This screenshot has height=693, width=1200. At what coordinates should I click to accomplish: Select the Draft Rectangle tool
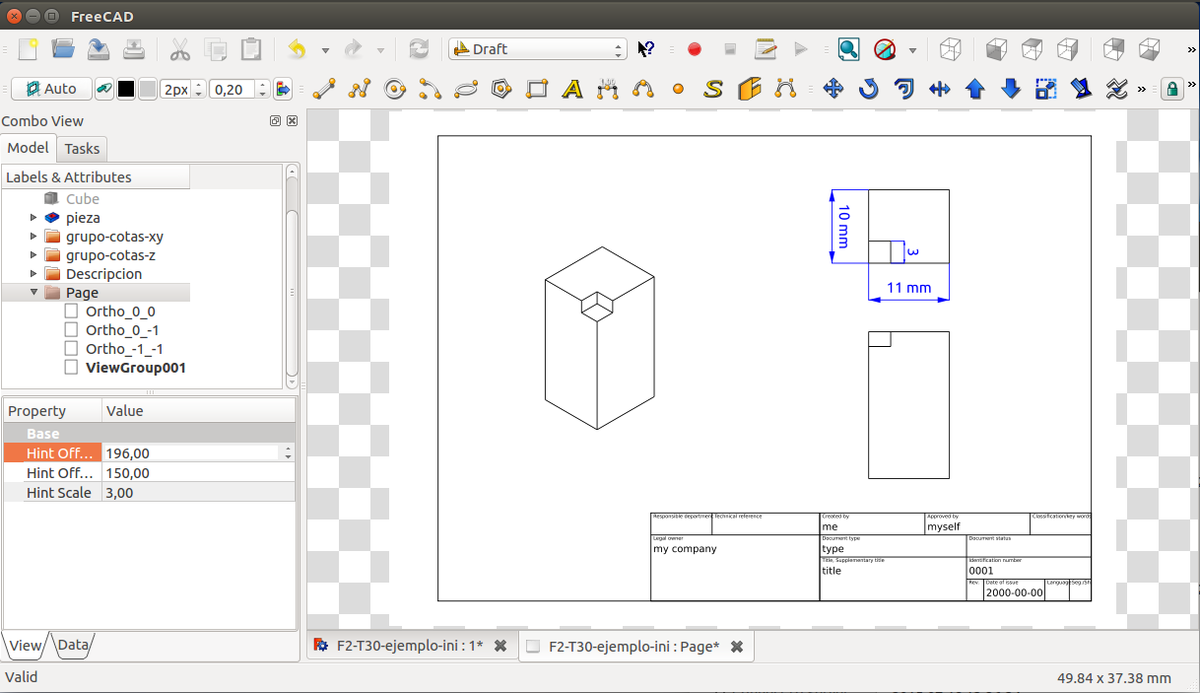pos(537,89)
